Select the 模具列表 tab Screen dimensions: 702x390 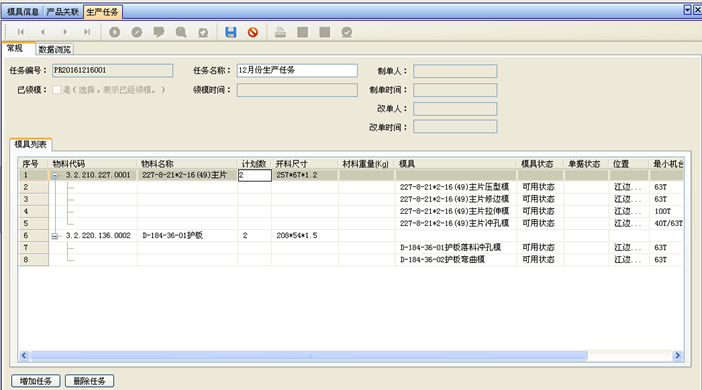30,144
